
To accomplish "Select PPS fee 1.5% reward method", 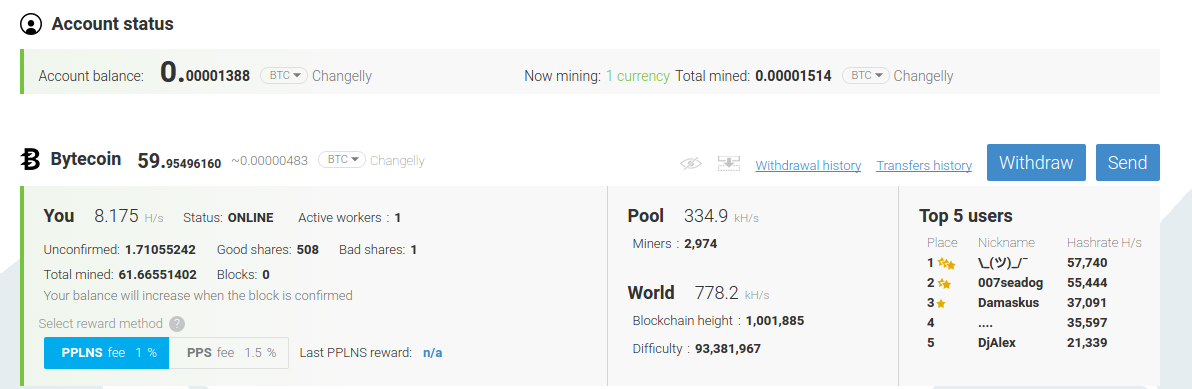I will coord(229,353).
